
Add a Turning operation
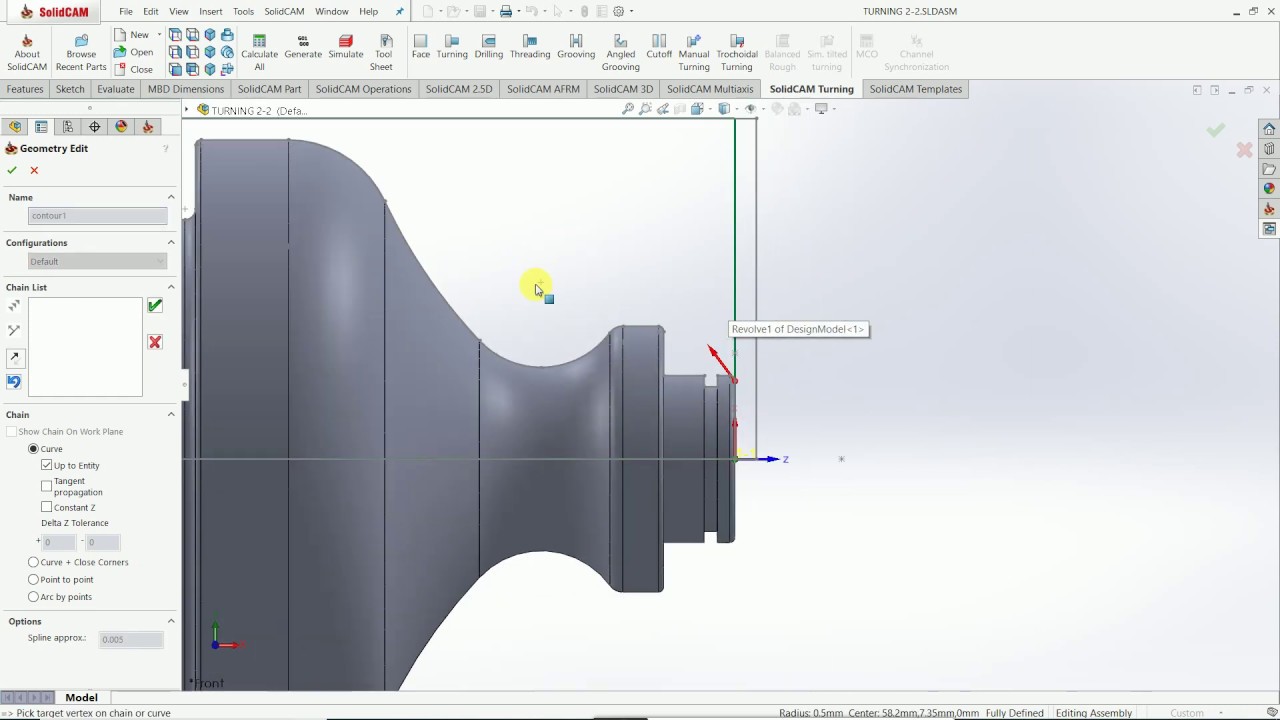tap(452, 47)
